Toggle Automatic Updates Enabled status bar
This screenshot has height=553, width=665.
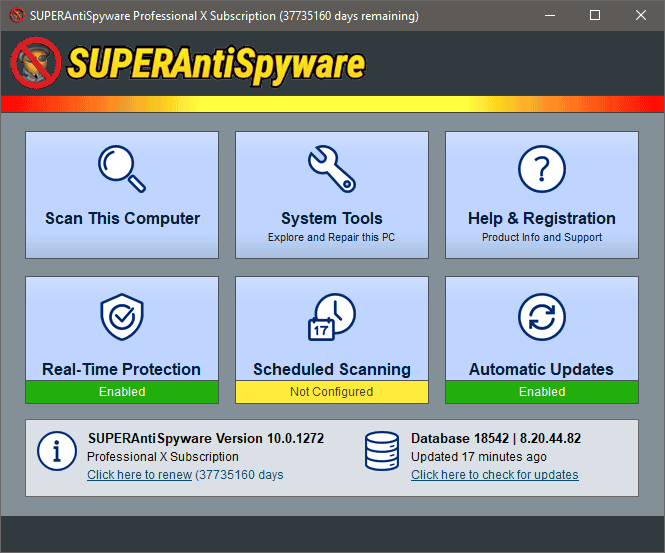click(x=542, y=391)
